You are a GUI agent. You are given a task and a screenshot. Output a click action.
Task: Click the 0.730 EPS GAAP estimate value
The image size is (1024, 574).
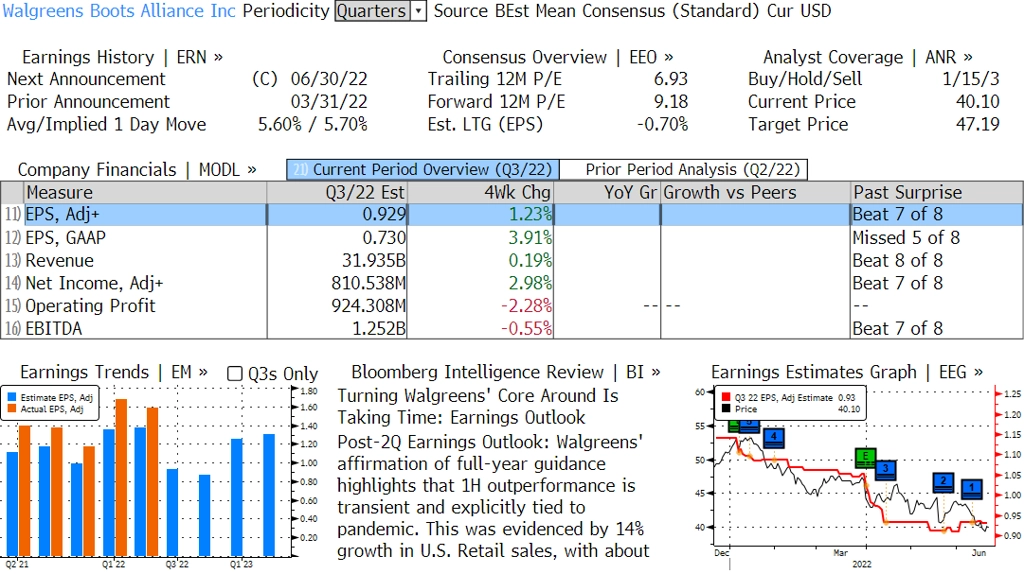click(384, 238)
